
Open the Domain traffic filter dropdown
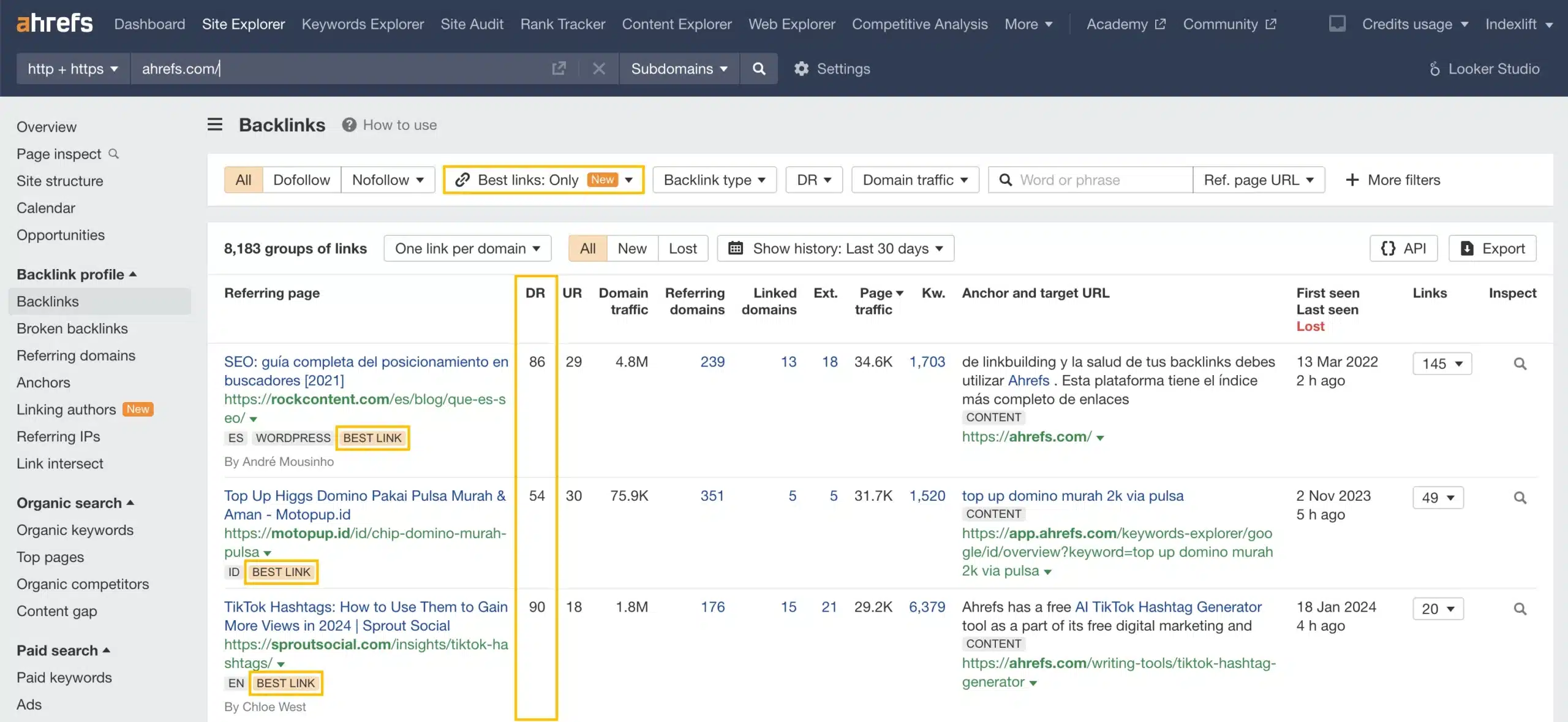click(915, 180)
